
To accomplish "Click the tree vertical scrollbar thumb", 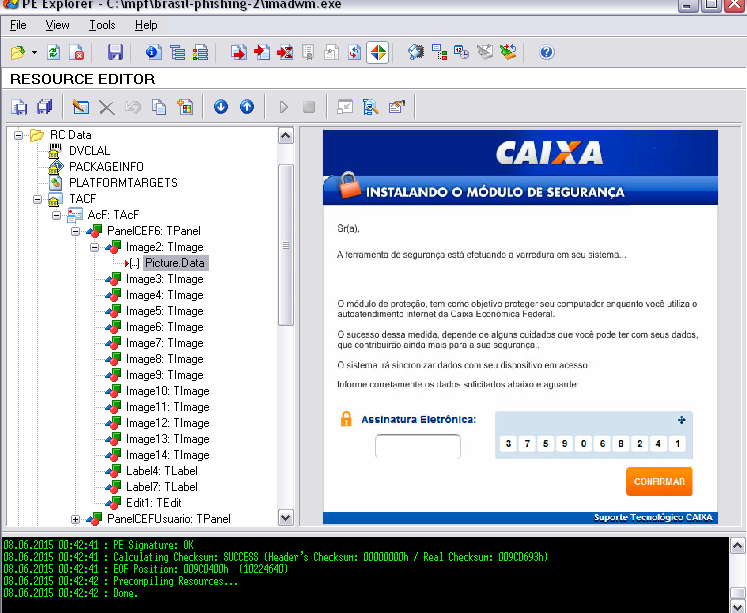I will [x=285, y=245].
